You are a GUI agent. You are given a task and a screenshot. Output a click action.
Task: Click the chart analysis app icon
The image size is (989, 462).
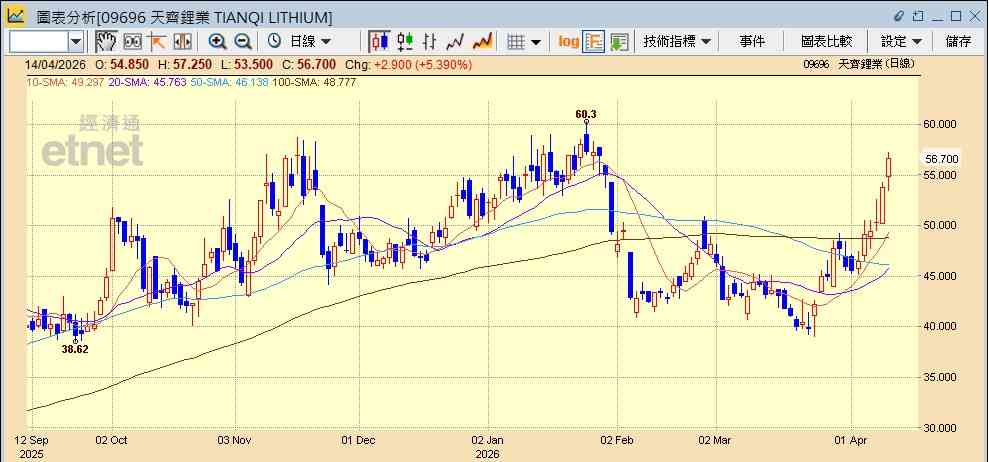tap(16, 15)
